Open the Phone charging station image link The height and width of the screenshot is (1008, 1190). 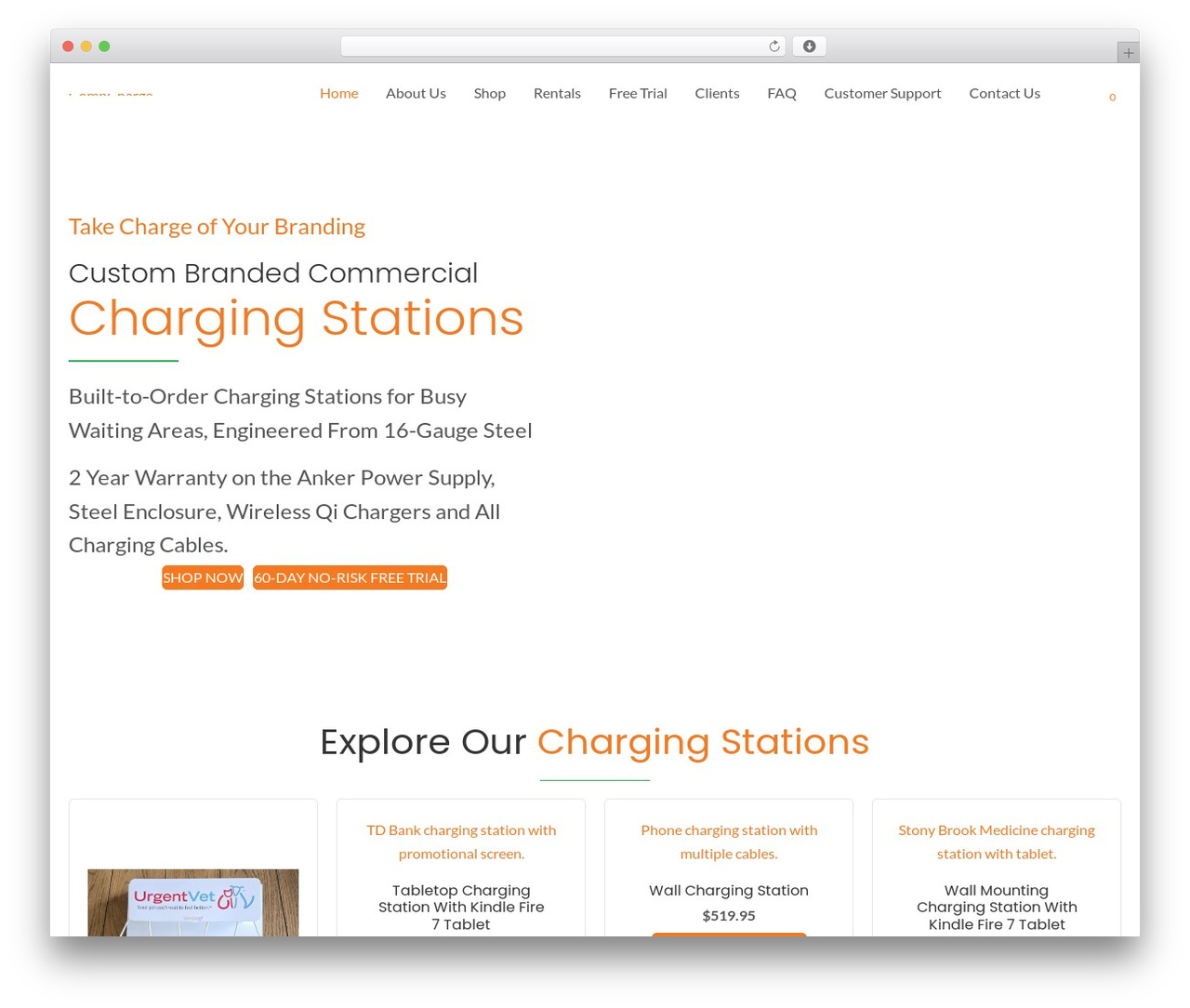tap(729, 842)
